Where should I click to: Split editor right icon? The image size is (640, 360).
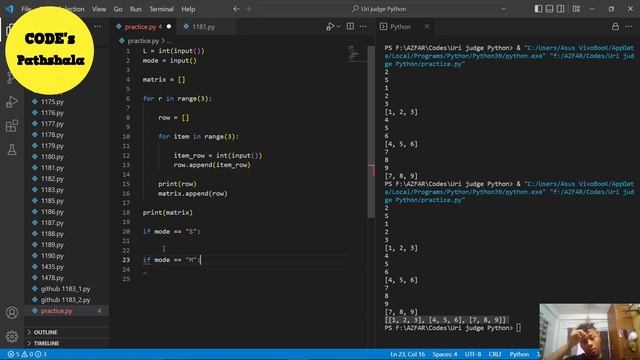350,27
